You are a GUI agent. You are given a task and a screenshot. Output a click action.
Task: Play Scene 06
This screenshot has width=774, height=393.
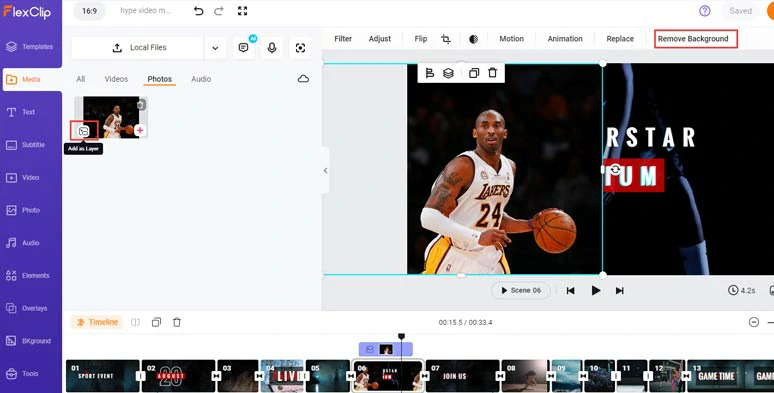point(521,290)
